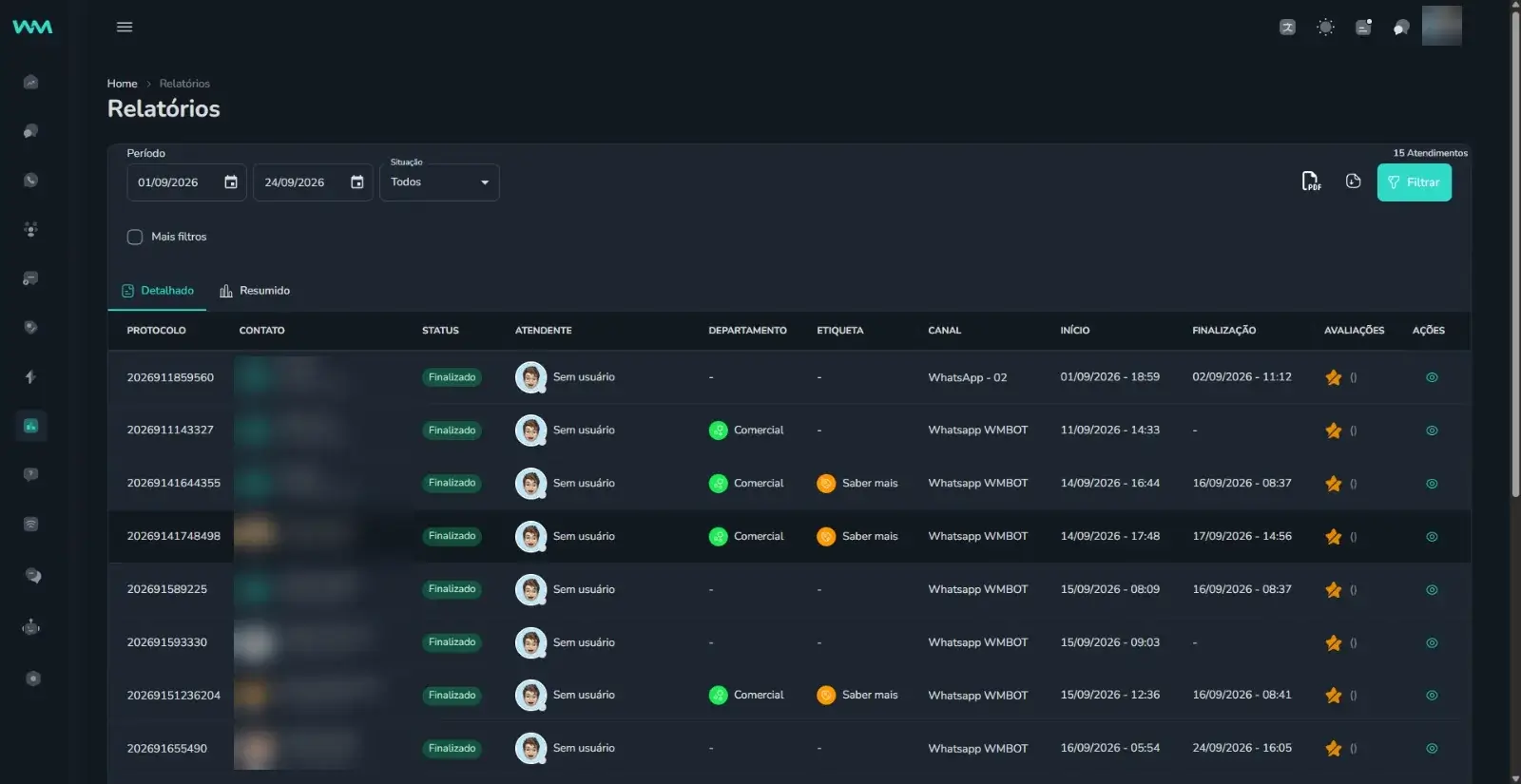Viewport: 1521px width, 784px height.
Task: Go to Home breadcrumb link
Action: [x=122, y=84]
